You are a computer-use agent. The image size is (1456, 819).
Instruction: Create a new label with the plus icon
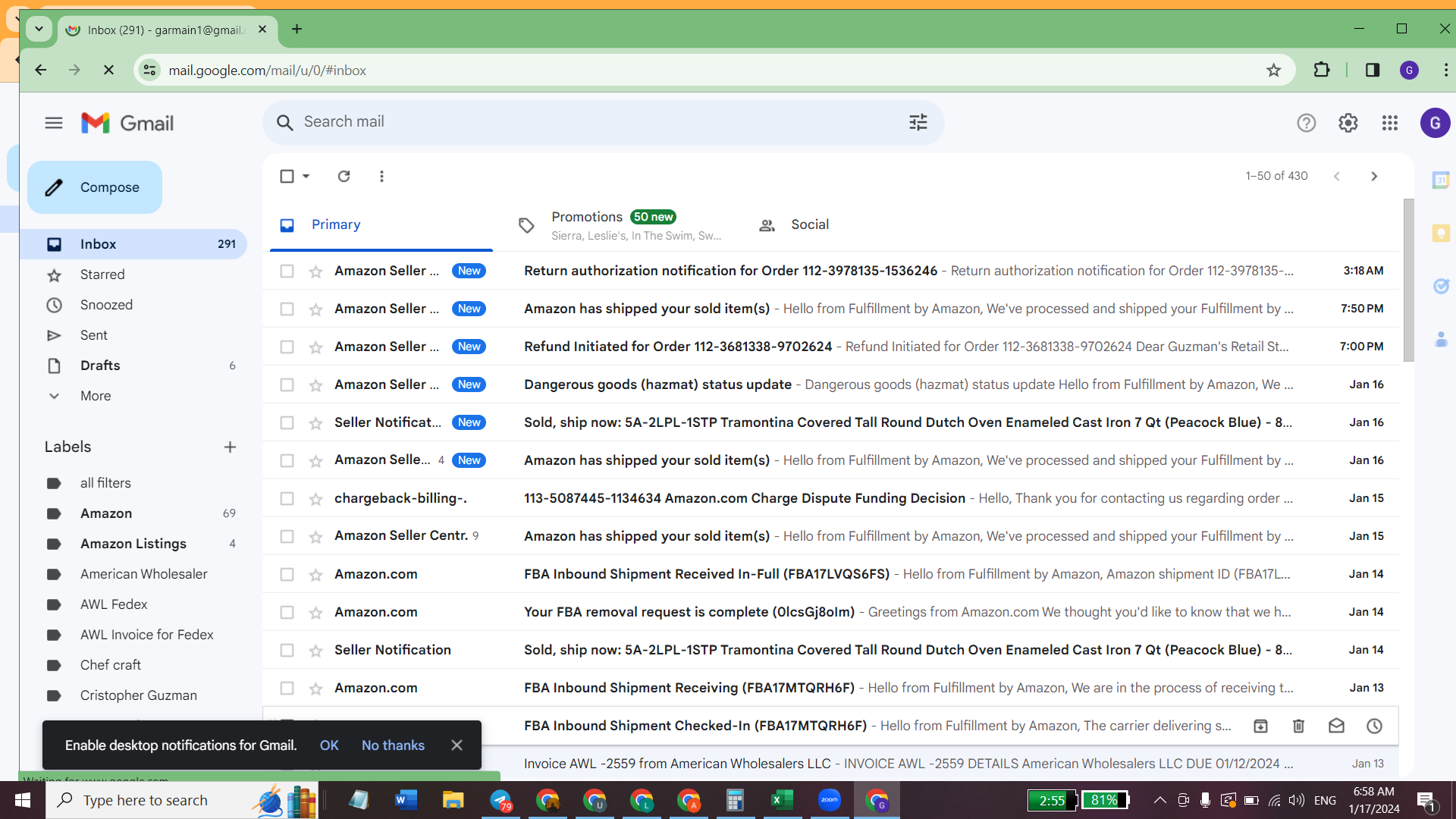click(230, 447)
